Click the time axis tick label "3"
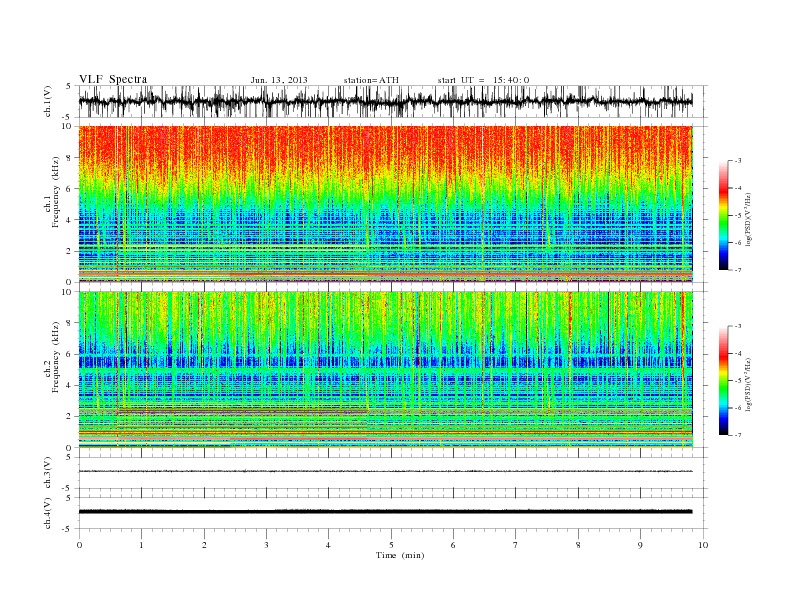This screenshot has height=612, width=792. click(x=267, y=545)
